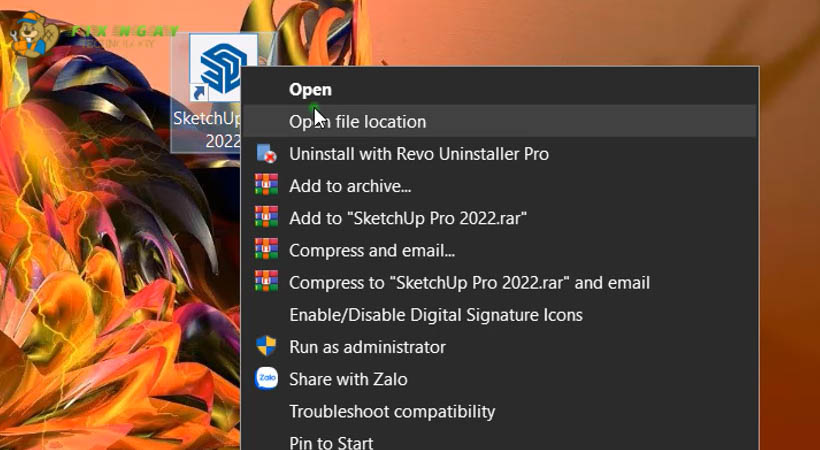This screenshot has height=450, width=820.
Task: Select the Share with Zalo text entry
Action: 348,379
